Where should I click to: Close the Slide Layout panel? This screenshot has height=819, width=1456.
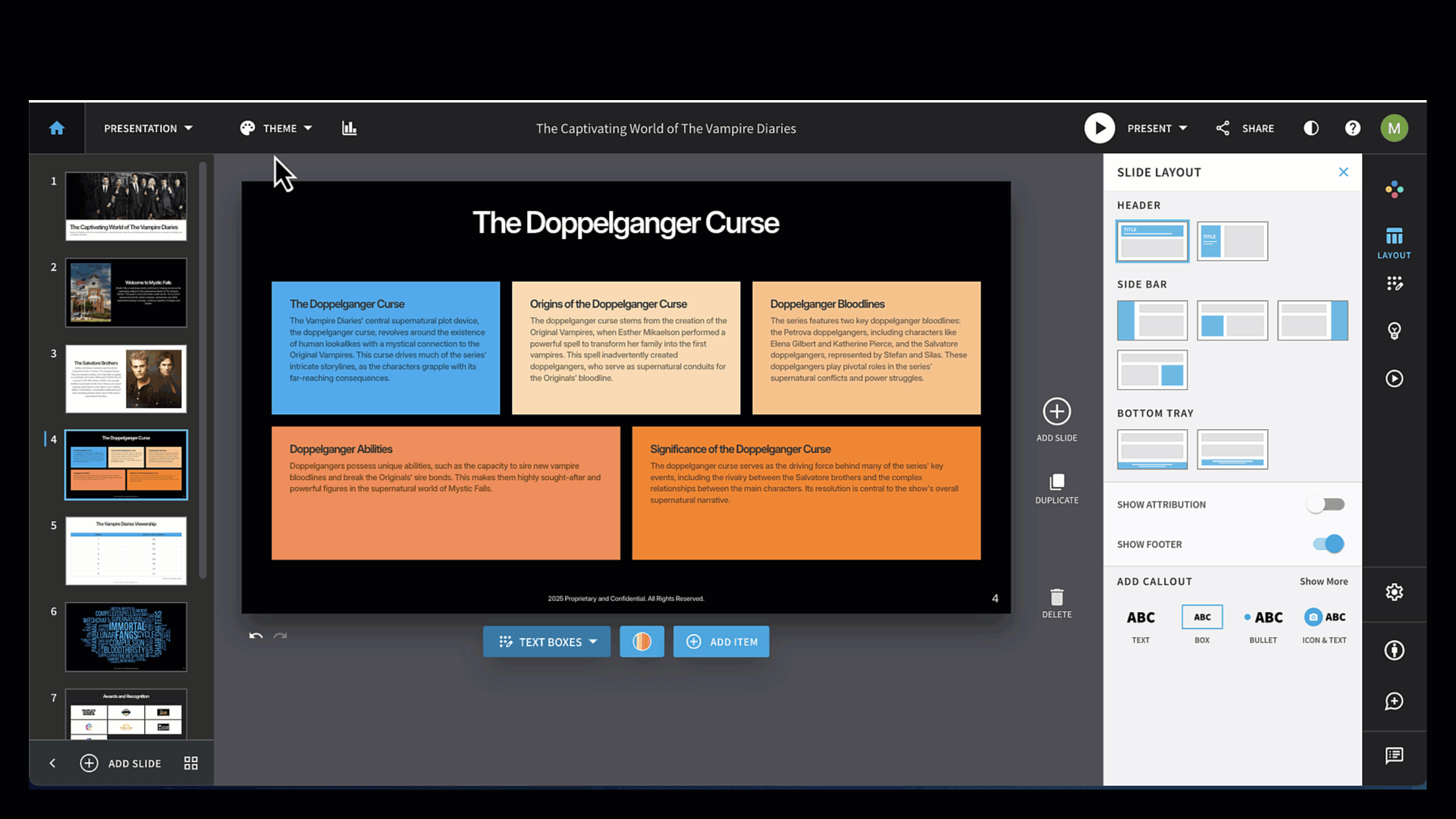1344,172
